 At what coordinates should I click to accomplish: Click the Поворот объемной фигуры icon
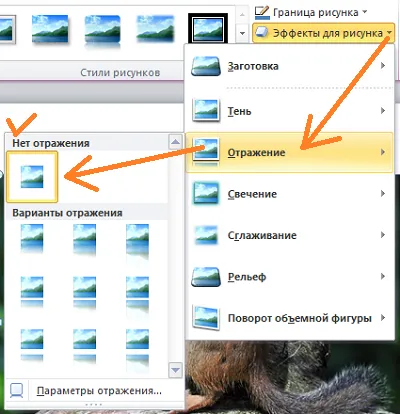[206, 318]
